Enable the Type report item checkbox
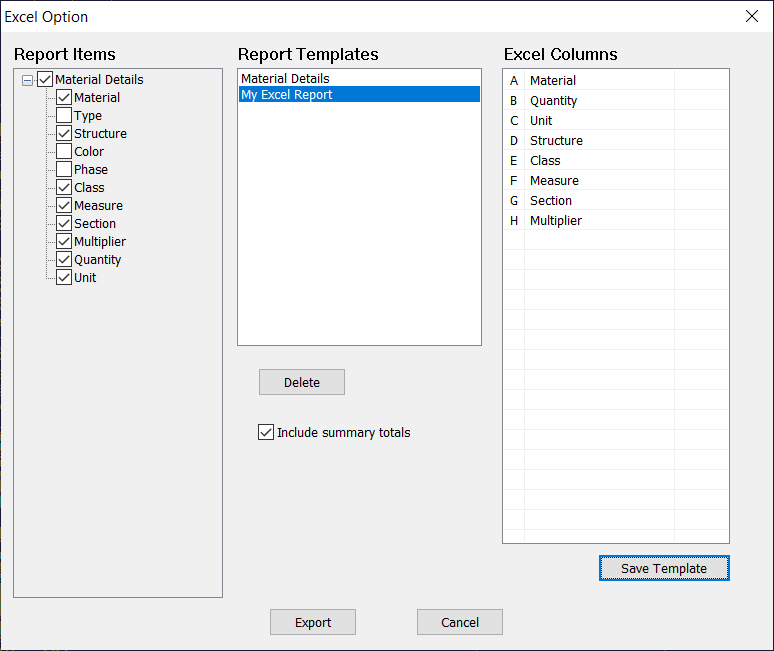Screen dimensions: 774x651 (64, 115)
